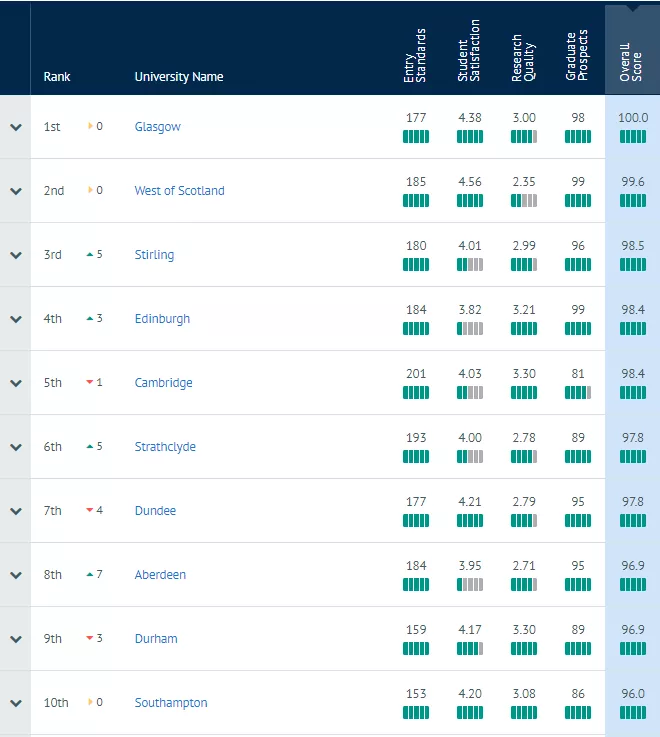The width and height of the screenshot is (660, 737).
Task: Open the West of Scotland link
Action: [x=180, y=190]
